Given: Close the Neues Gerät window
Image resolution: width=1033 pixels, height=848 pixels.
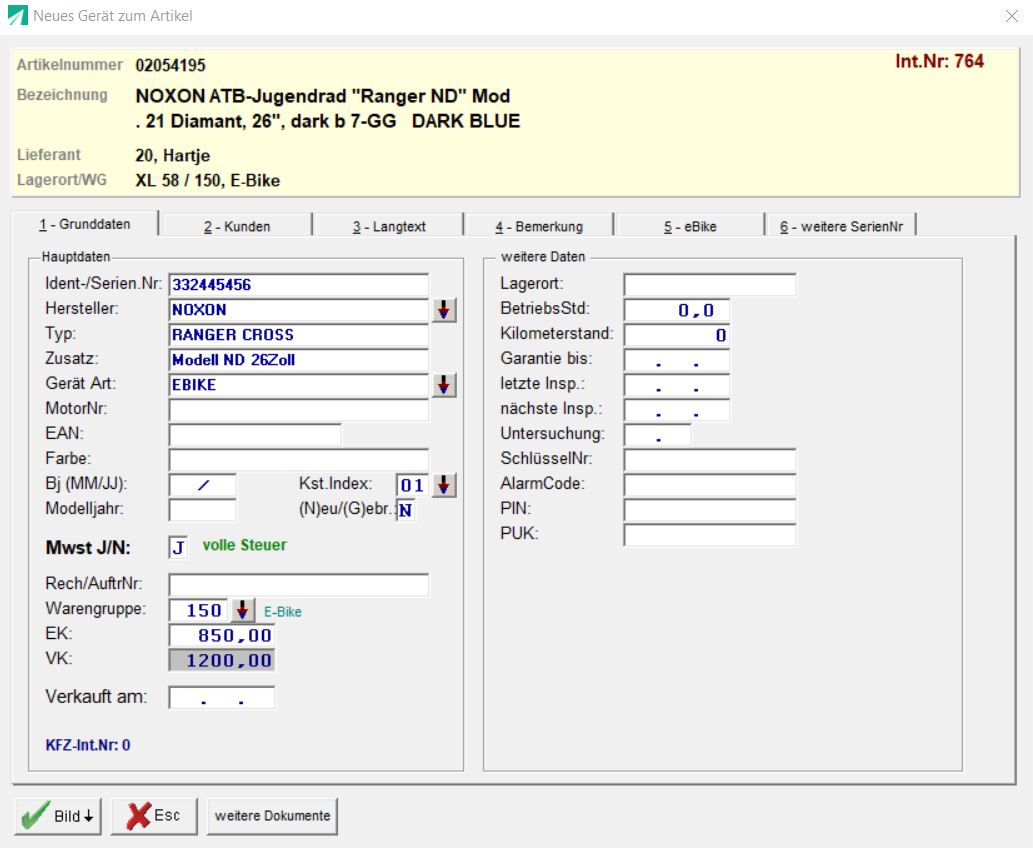Looking at the screenshot, I should click(1010, 16).
